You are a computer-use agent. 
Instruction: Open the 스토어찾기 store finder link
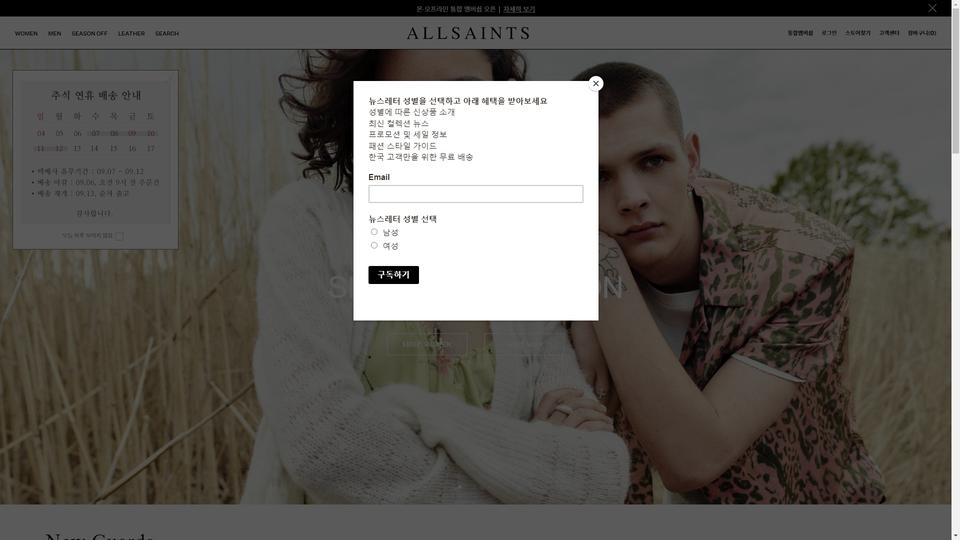[x=858, y=33]
